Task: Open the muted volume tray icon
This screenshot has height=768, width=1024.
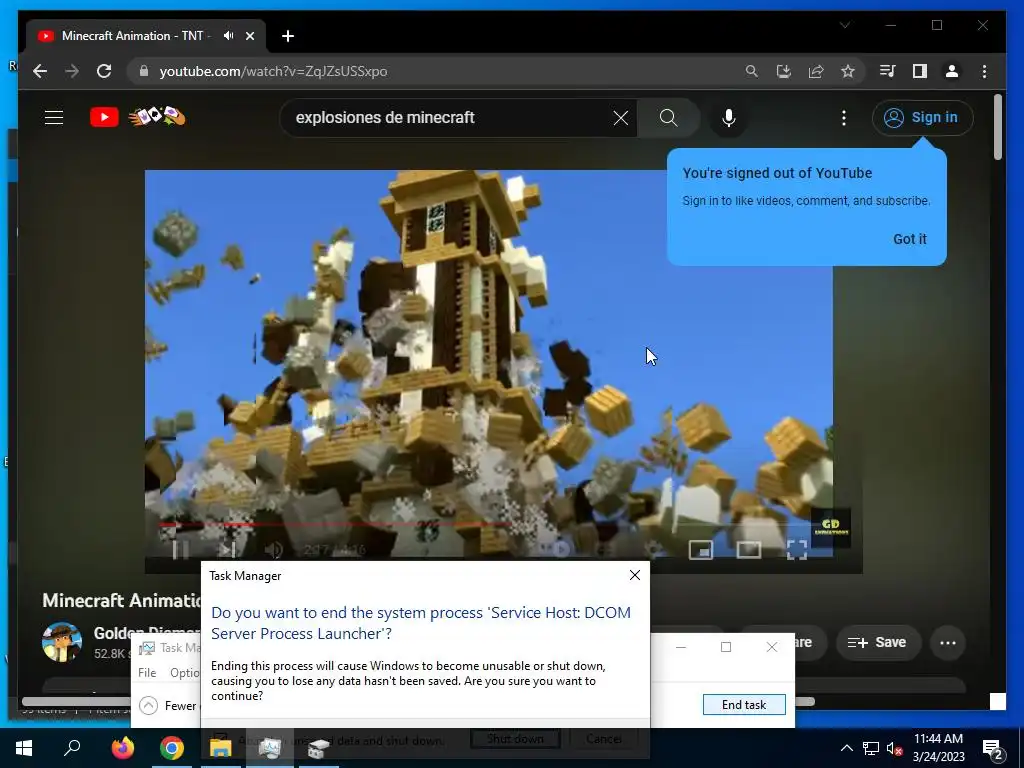Action: (895, 748)
